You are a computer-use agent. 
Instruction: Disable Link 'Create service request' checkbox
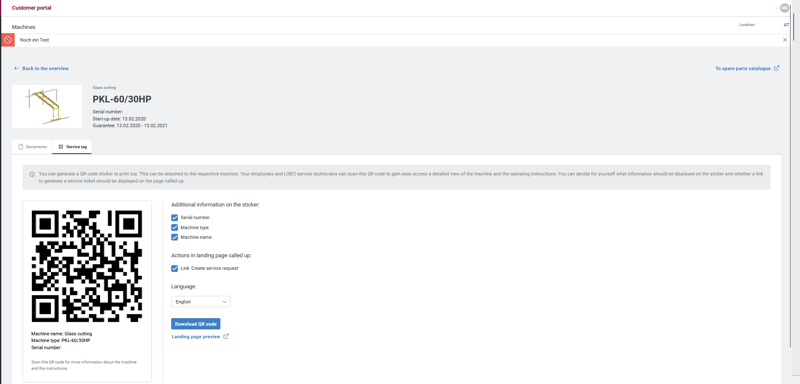click(x=174, y=268)
